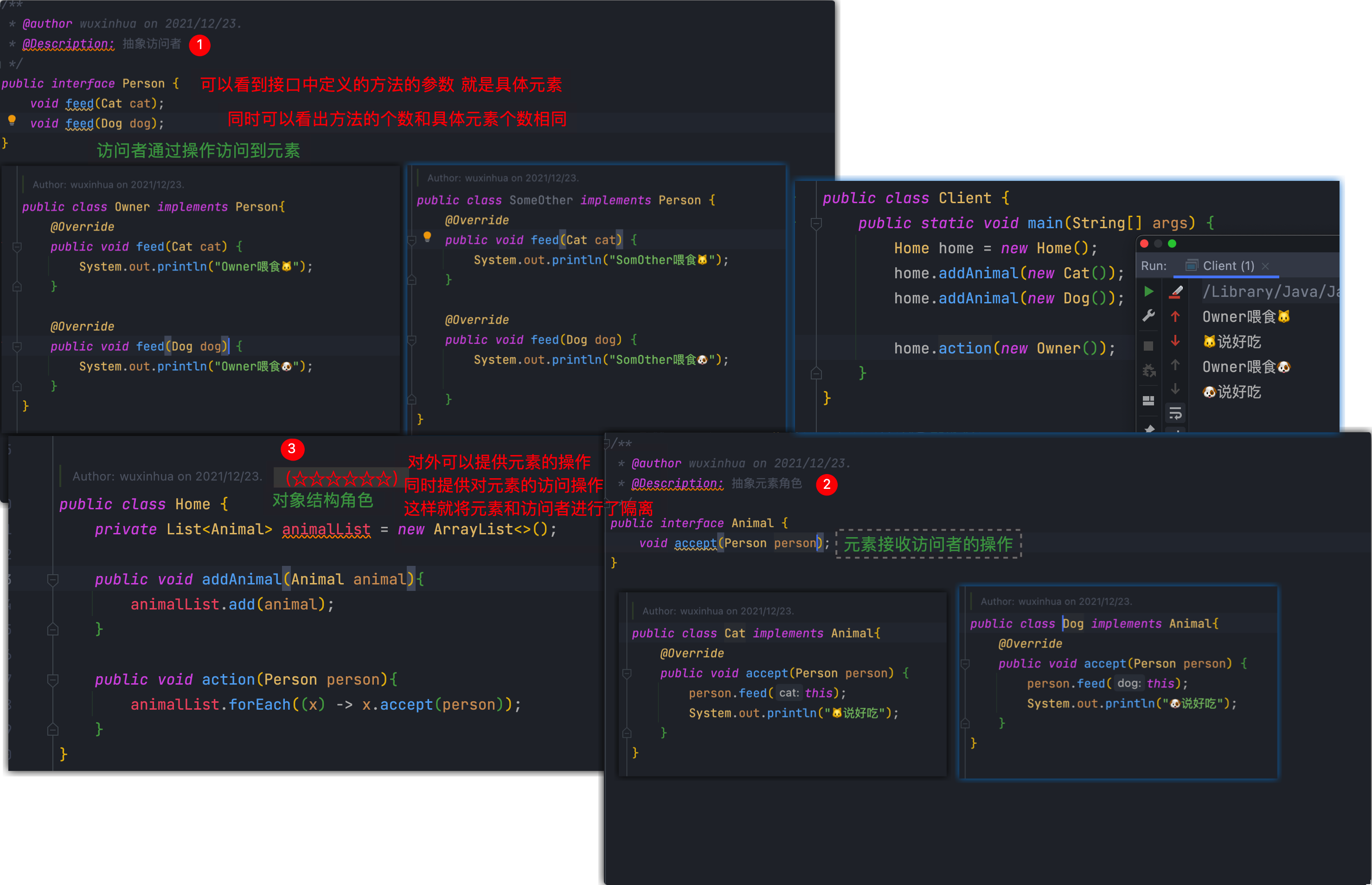Click the red up-arrow stack trace icon

(x=1175, y=316)
